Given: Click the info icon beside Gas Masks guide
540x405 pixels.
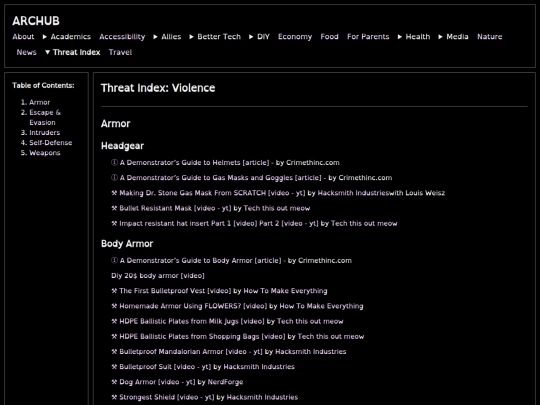Looking at the screenshot, I should click(114, 178).
